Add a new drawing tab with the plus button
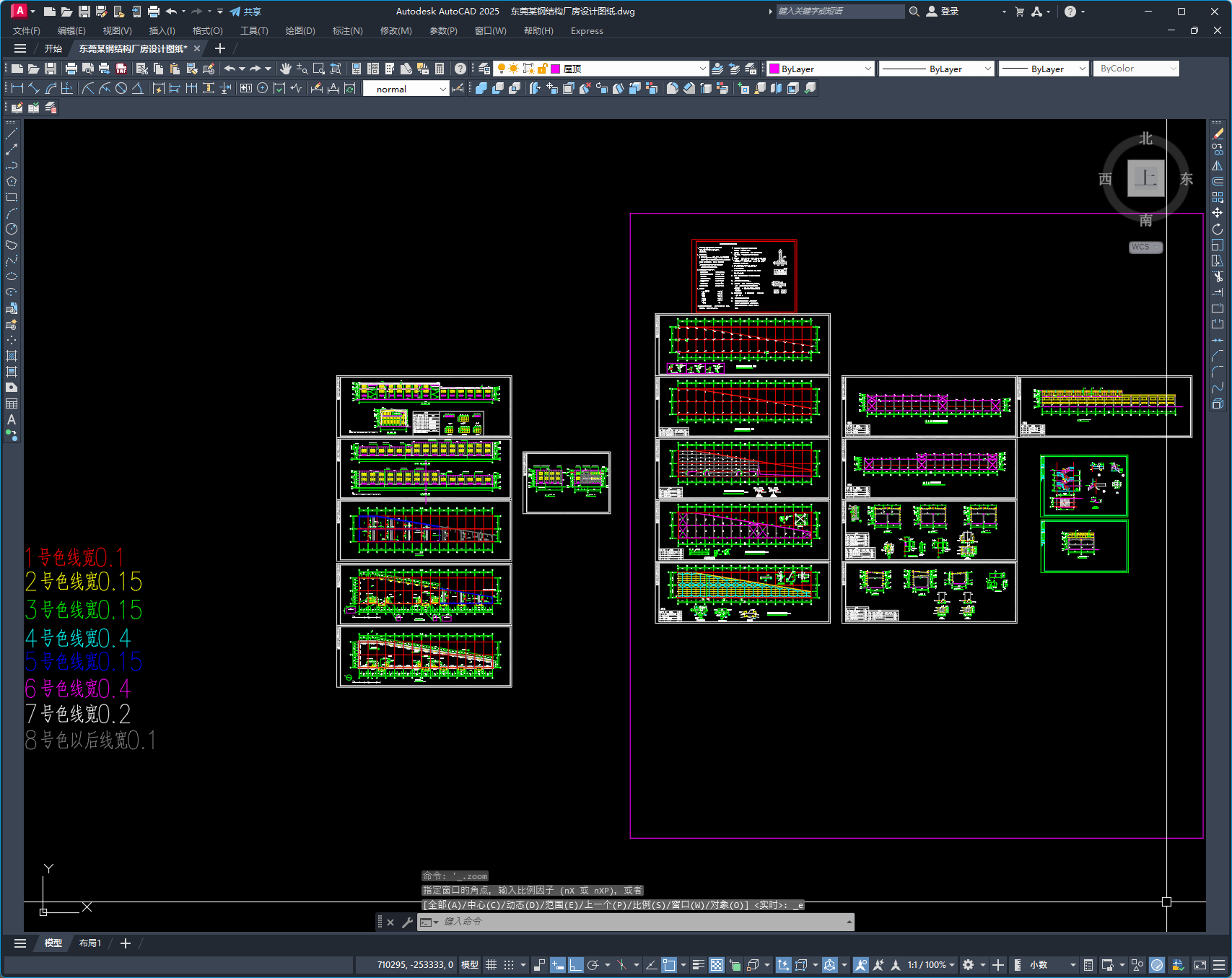Viewport: 1232px width, 978px height. pyautogui.click(x=220, y=48)
